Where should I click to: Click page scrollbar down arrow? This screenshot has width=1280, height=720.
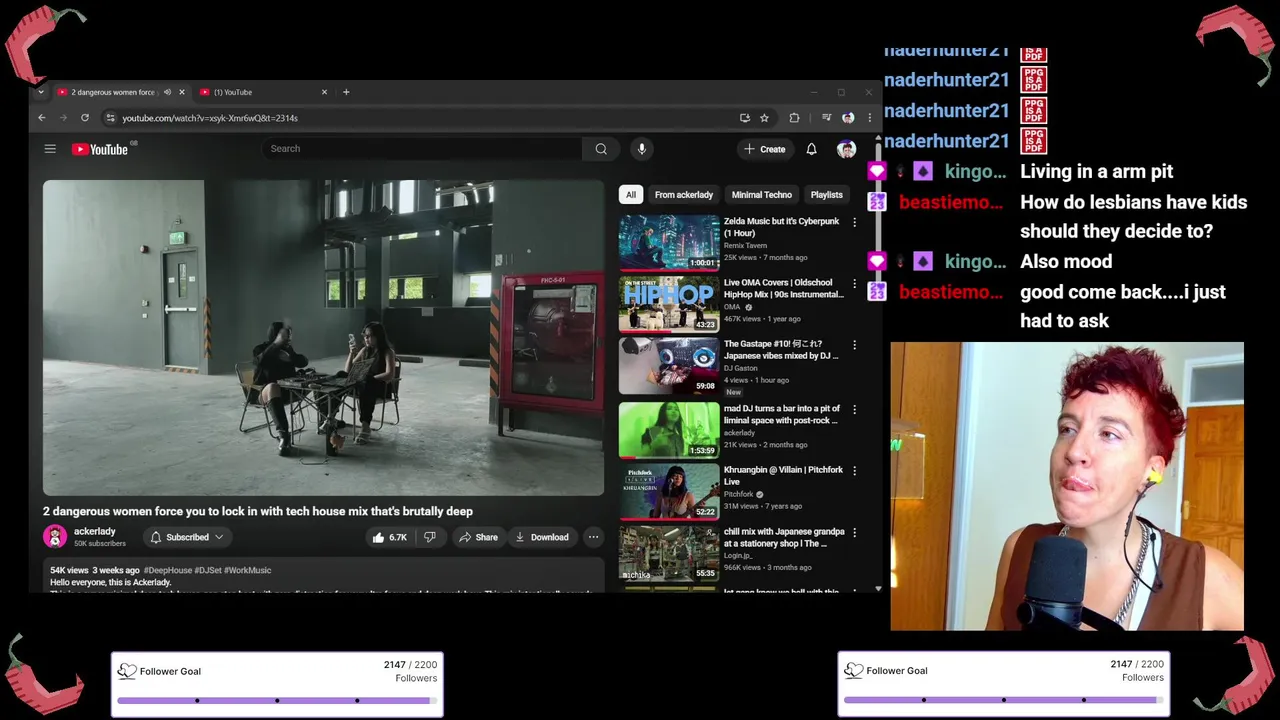pyautogui.click(x=878, y=589)
